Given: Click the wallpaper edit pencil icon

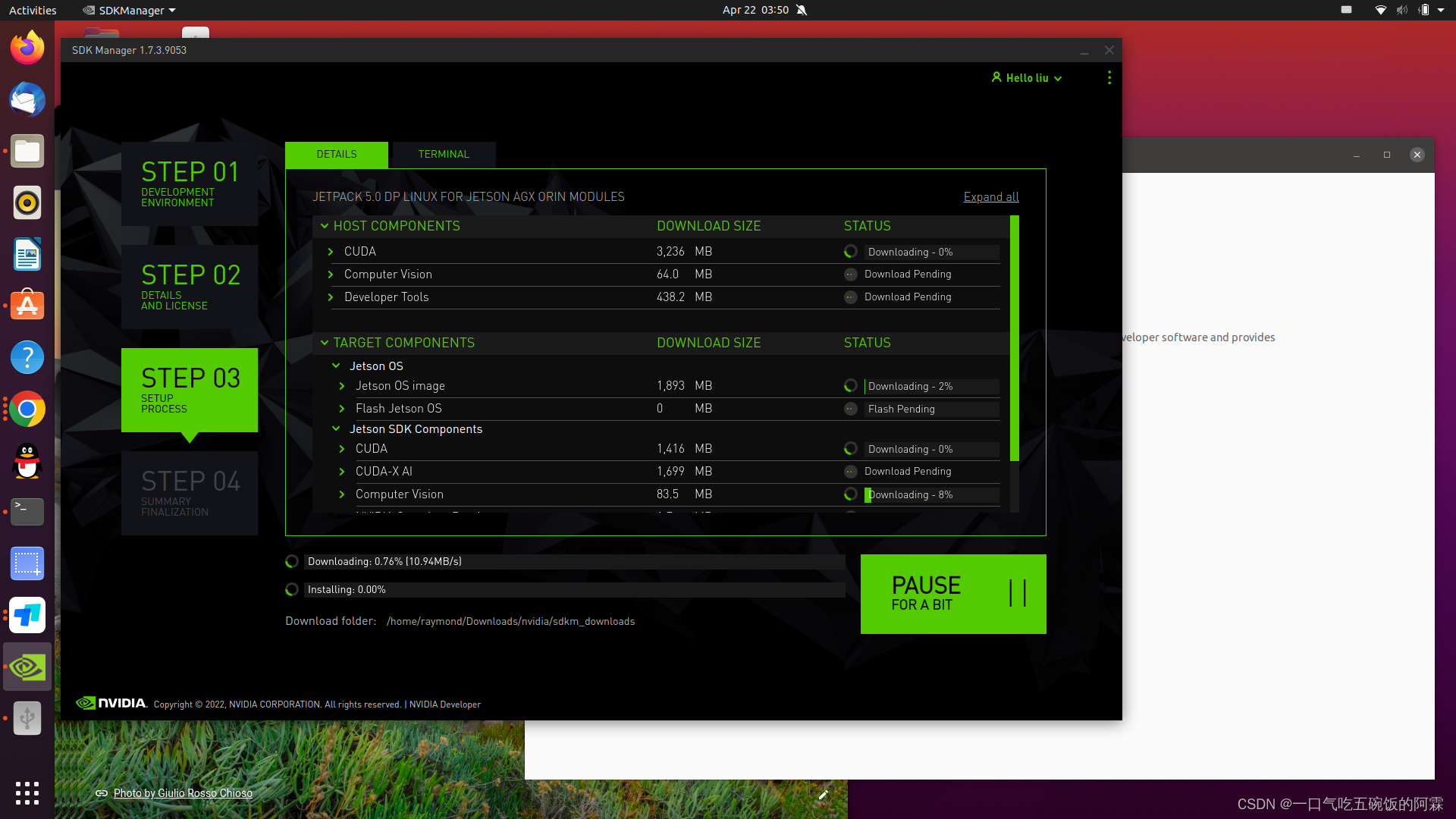Looking at the screenshot, I should tap(823, 794).
